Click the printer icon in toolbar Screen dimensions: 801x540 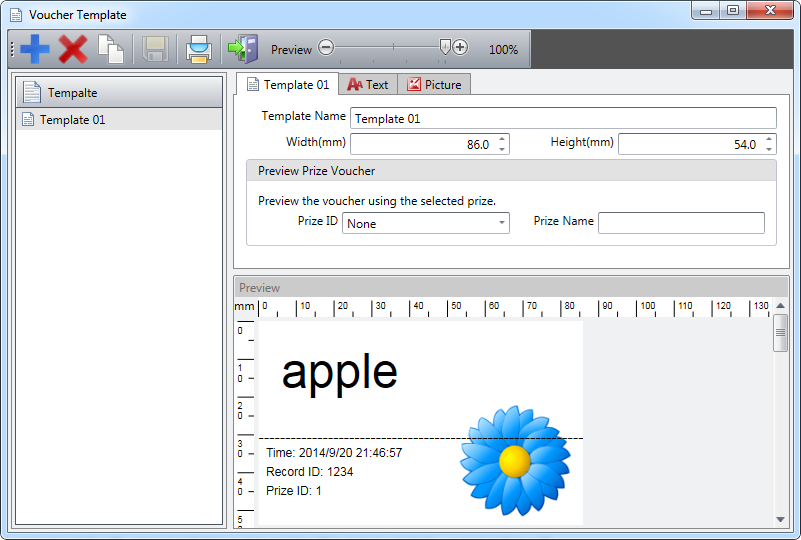[x=199, y=49]
